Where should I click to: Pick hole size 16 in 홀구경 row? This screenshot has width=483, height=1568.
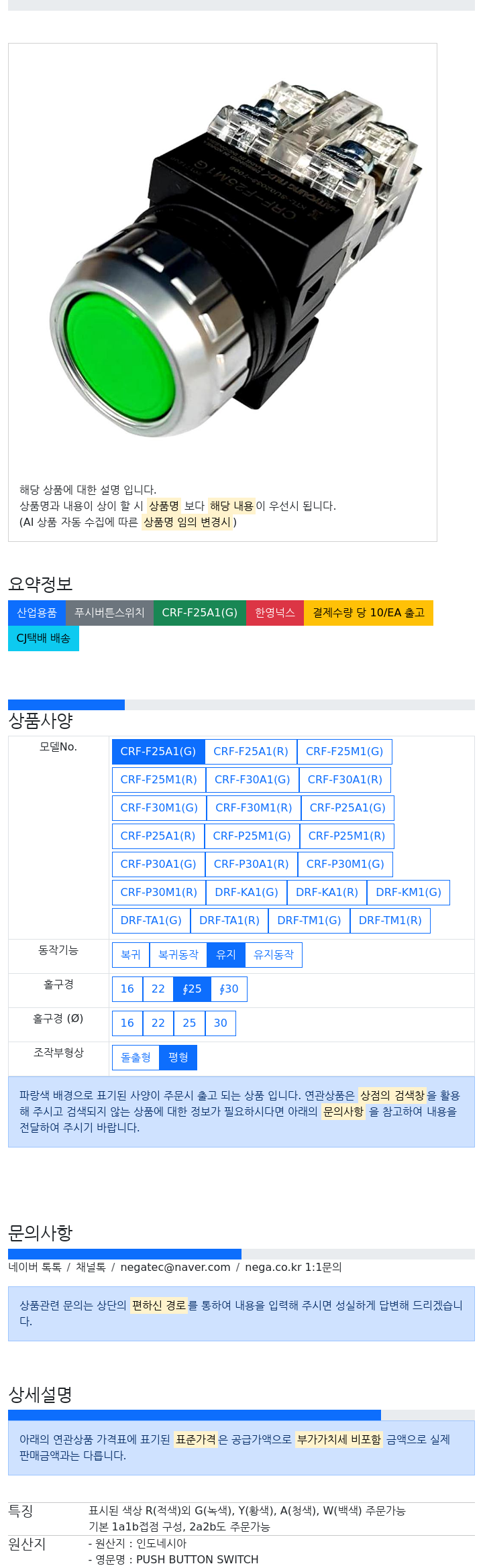click(x=127, y=989)
